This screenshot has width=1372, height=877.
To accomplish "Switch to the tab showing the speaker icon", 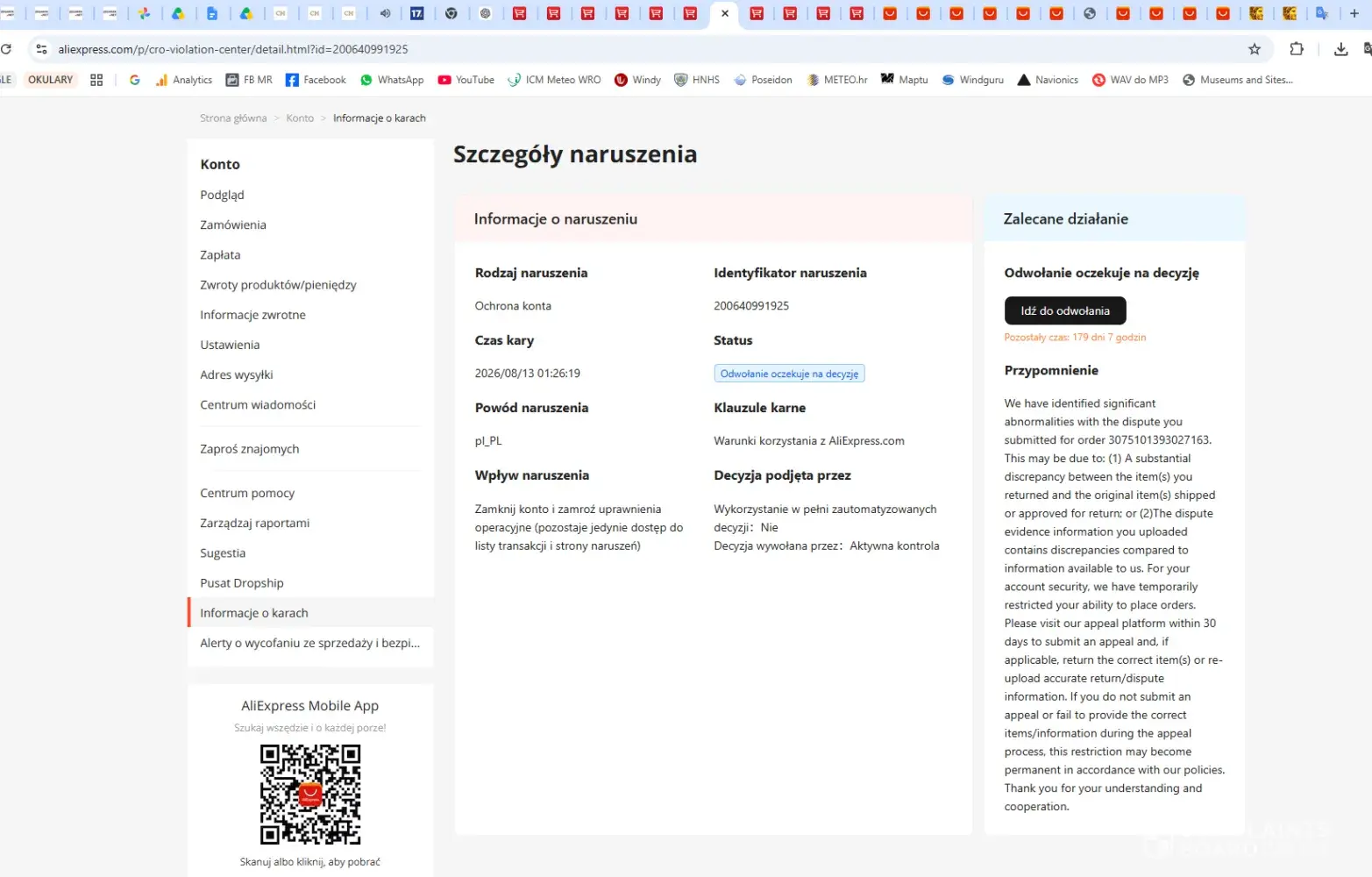I will (x=384, y=13).
